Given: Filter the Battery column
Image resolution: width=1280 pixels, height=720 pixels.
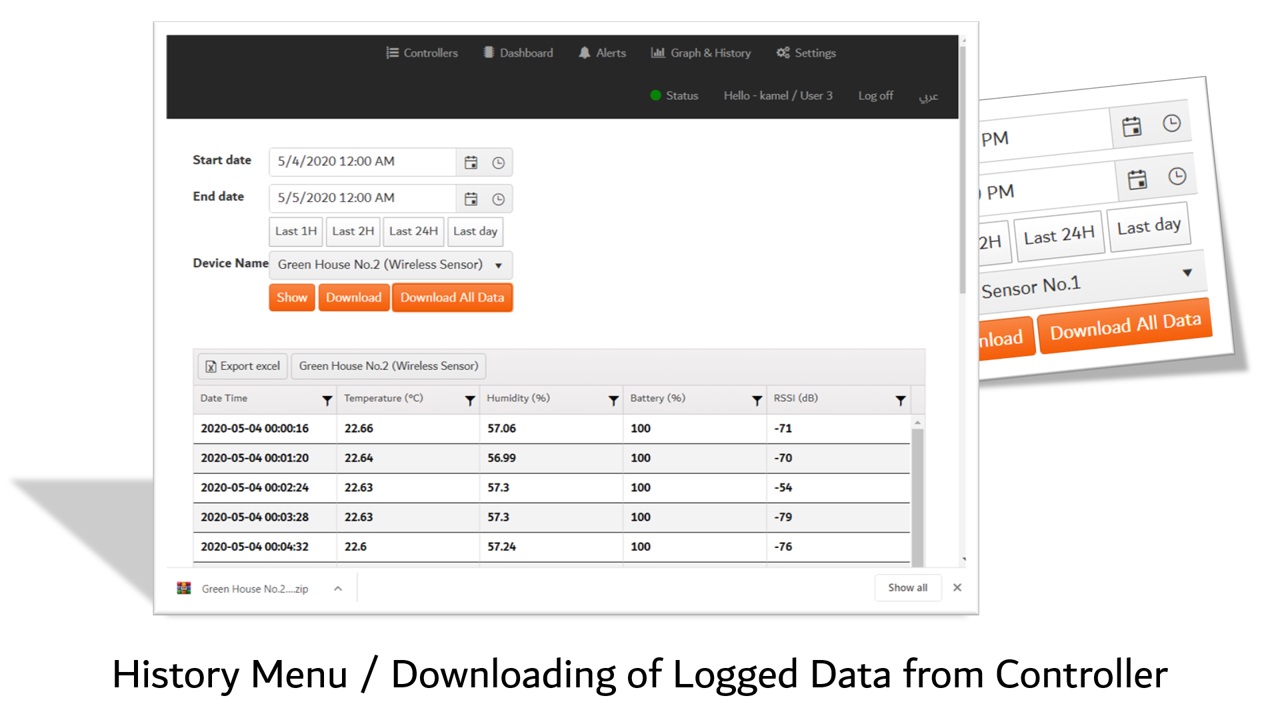Looking at the screenshot, I should [x=757, y=400].
